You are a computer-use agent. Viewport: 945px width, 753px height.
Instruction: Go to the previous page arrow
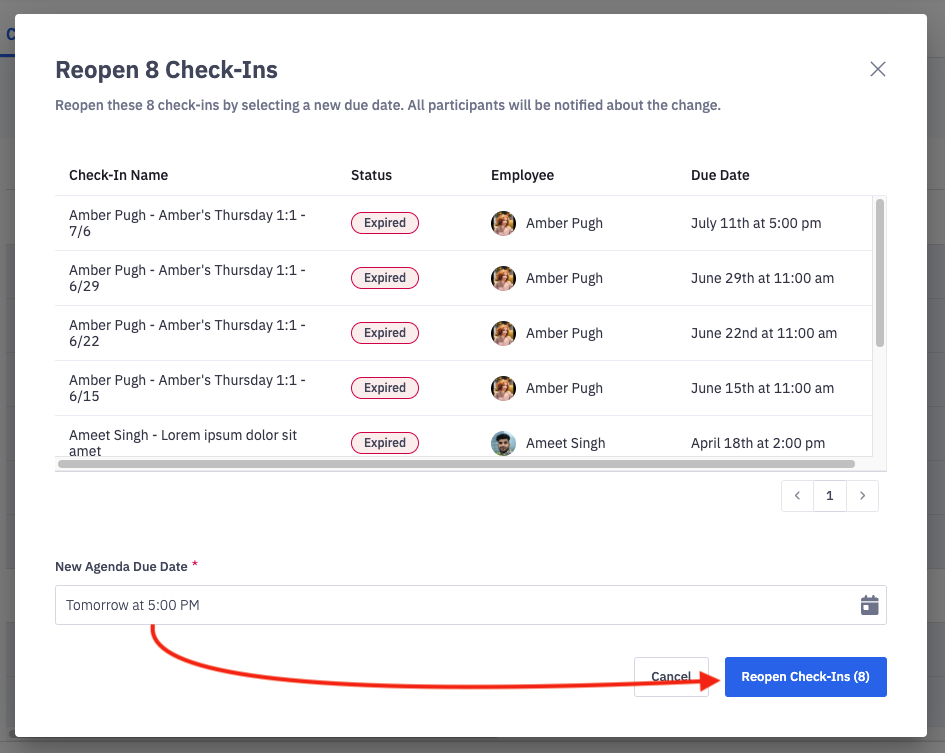coord(797,496)
